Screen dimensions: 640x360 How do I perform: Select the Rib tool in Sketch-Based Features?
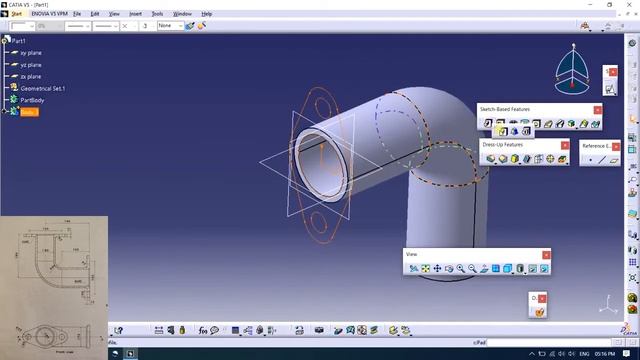click(548, 123)
